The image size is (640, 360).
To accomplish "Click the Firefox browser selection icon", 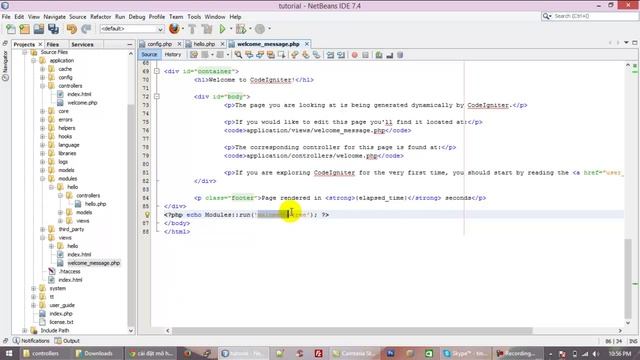I will click(x=174, y=29).
